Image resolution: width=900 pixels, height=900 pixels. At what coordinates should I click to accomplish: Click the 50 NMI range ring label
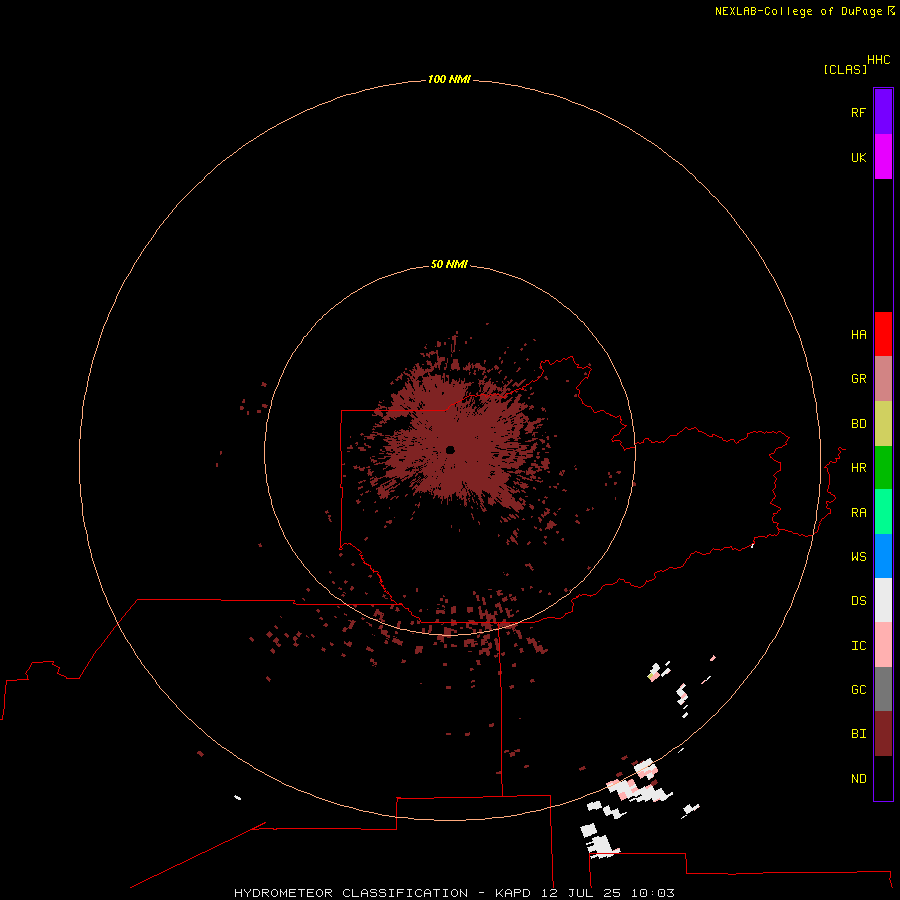(x=449, y=264)
